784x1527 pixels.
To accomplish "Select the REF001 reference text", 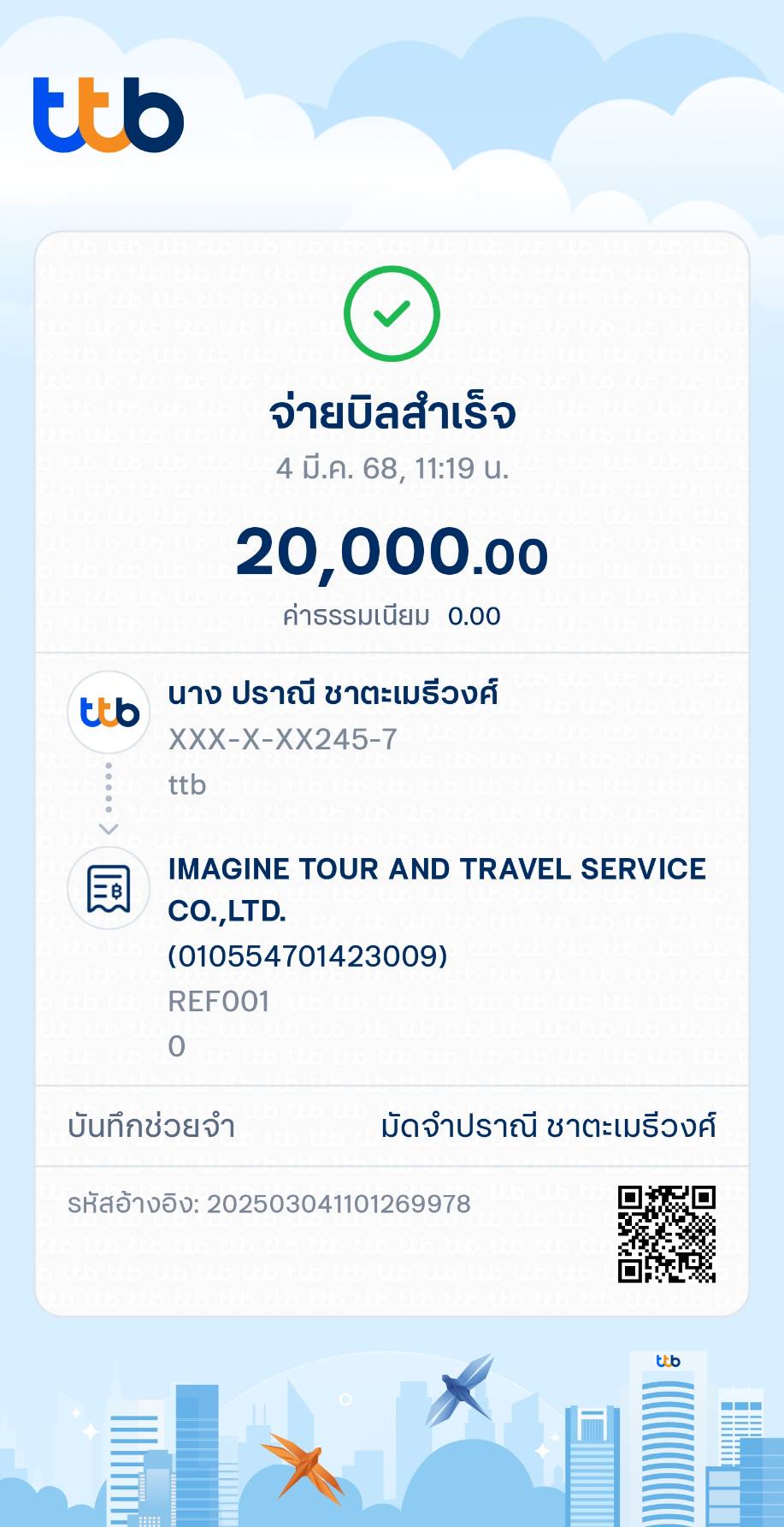I will coord(219,1001).
